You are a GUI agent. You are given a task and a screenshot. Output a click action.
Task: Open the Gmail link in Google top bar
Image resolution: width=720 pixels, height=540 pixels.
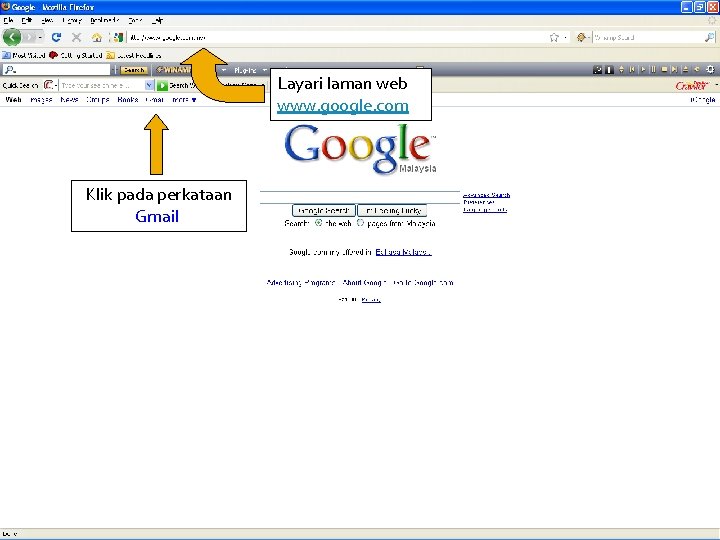pyautogui.click(x=155, y=100)
